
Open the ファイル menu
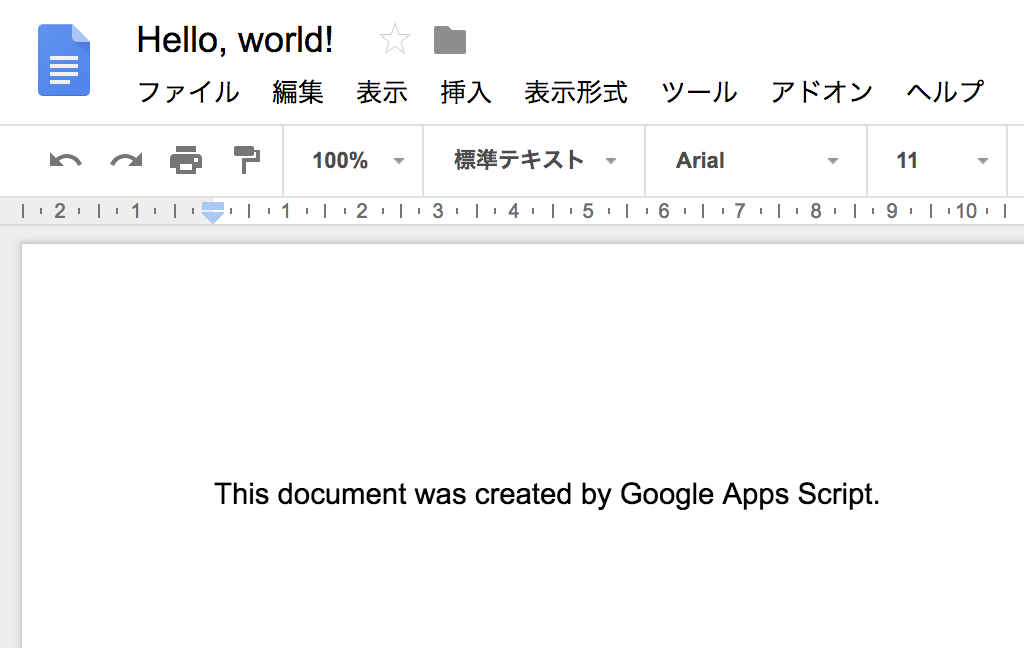coord(188,93)
